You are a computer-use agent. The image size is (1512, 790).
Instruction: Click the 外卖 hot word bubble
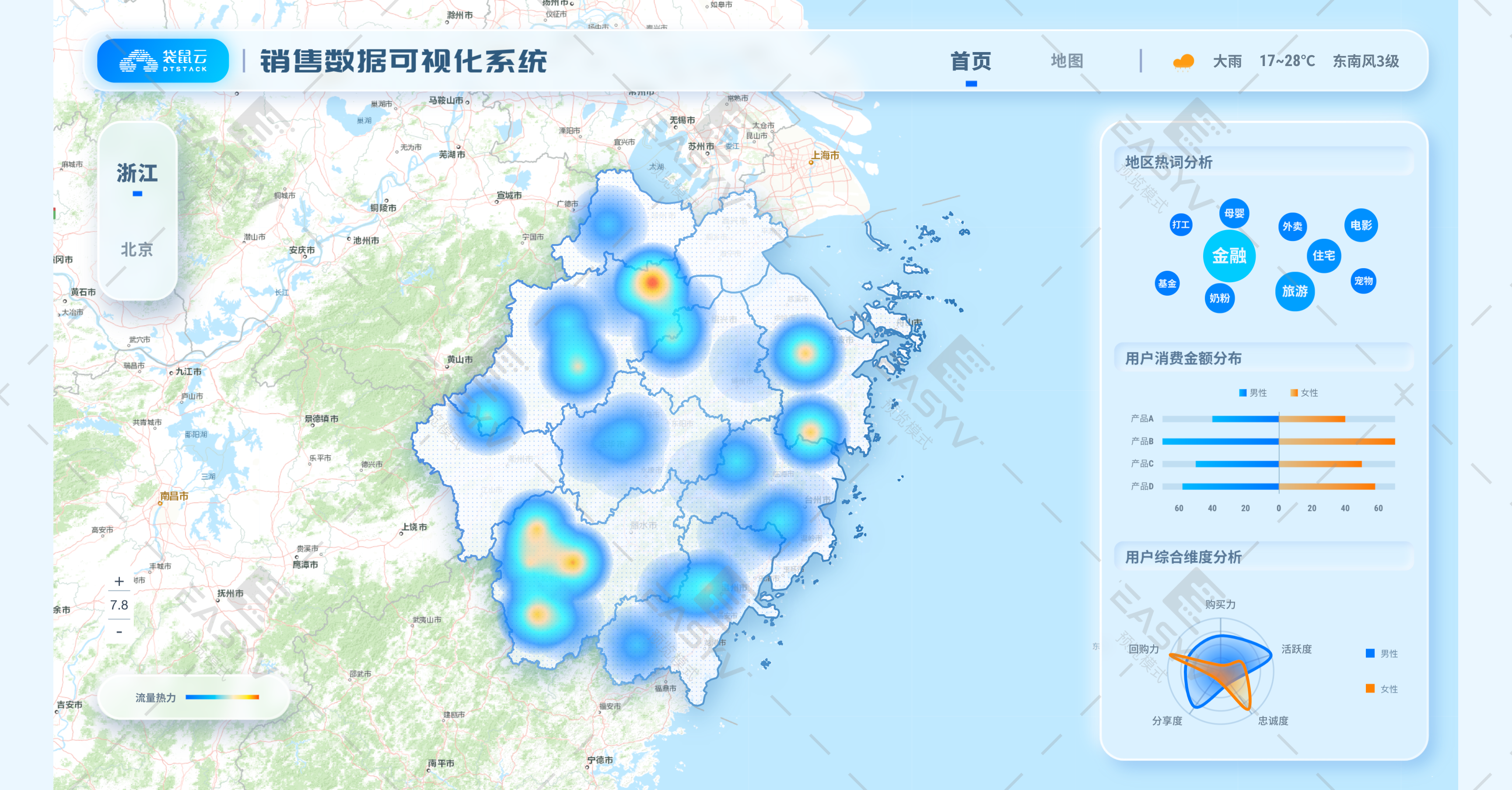click(1292, 227)
